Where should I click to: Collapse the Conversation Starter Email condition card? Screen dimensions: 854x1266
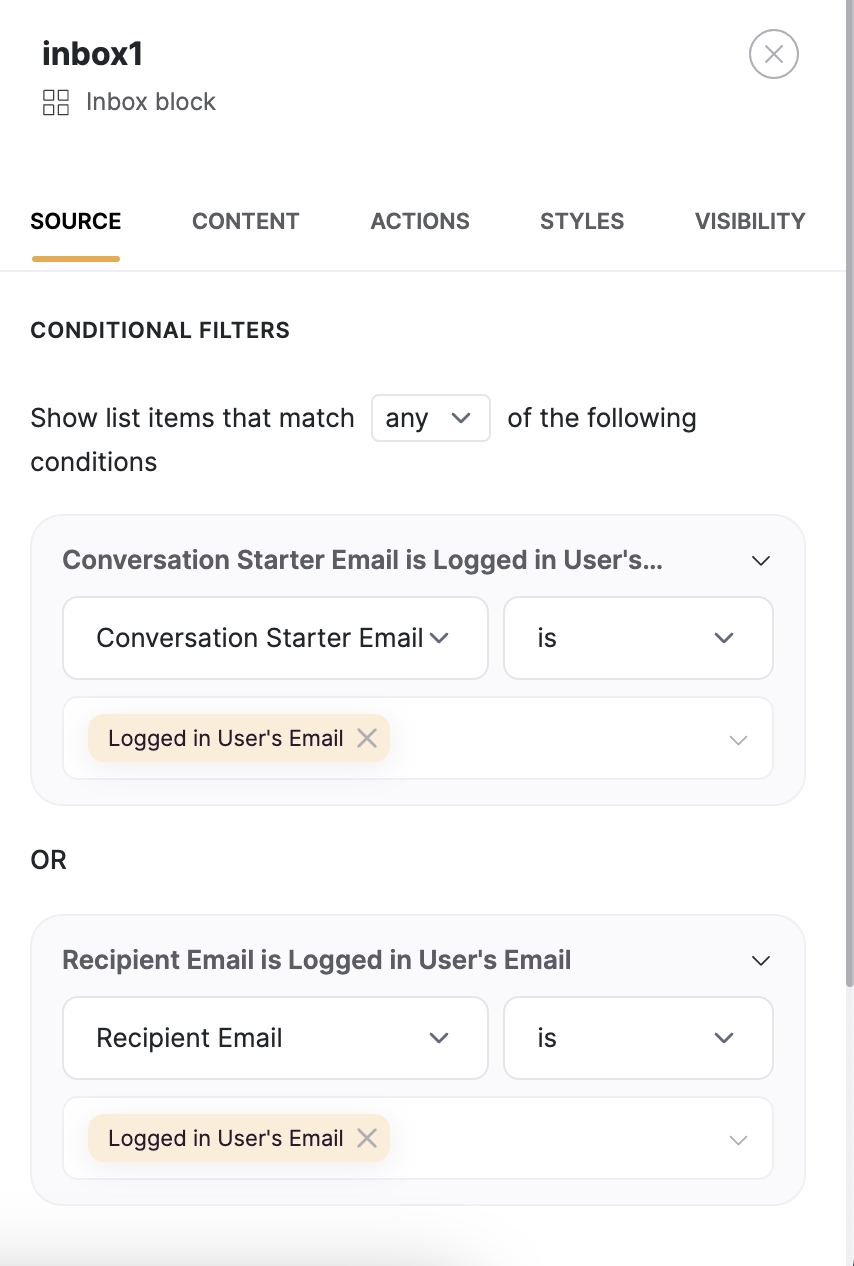pos(760,560)
